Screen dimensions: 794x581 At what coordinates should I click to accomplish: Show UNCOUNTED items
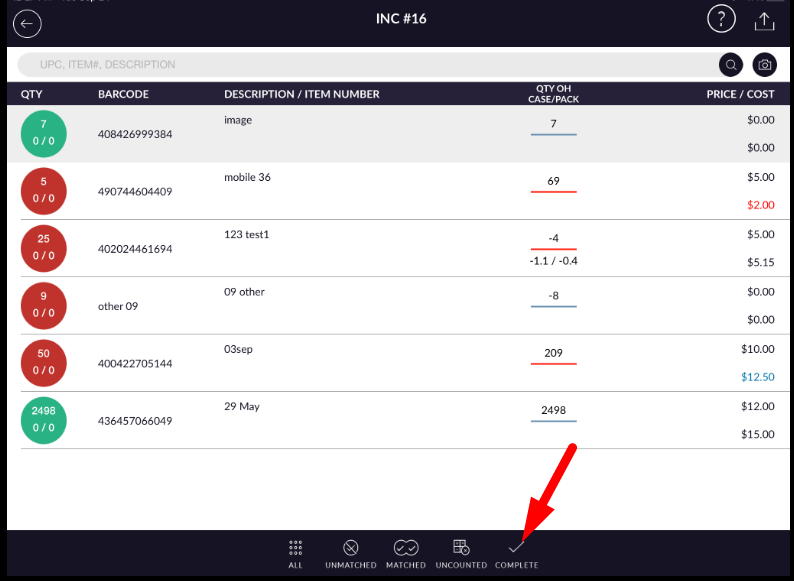pyautogui.click(x=461, y=554)
